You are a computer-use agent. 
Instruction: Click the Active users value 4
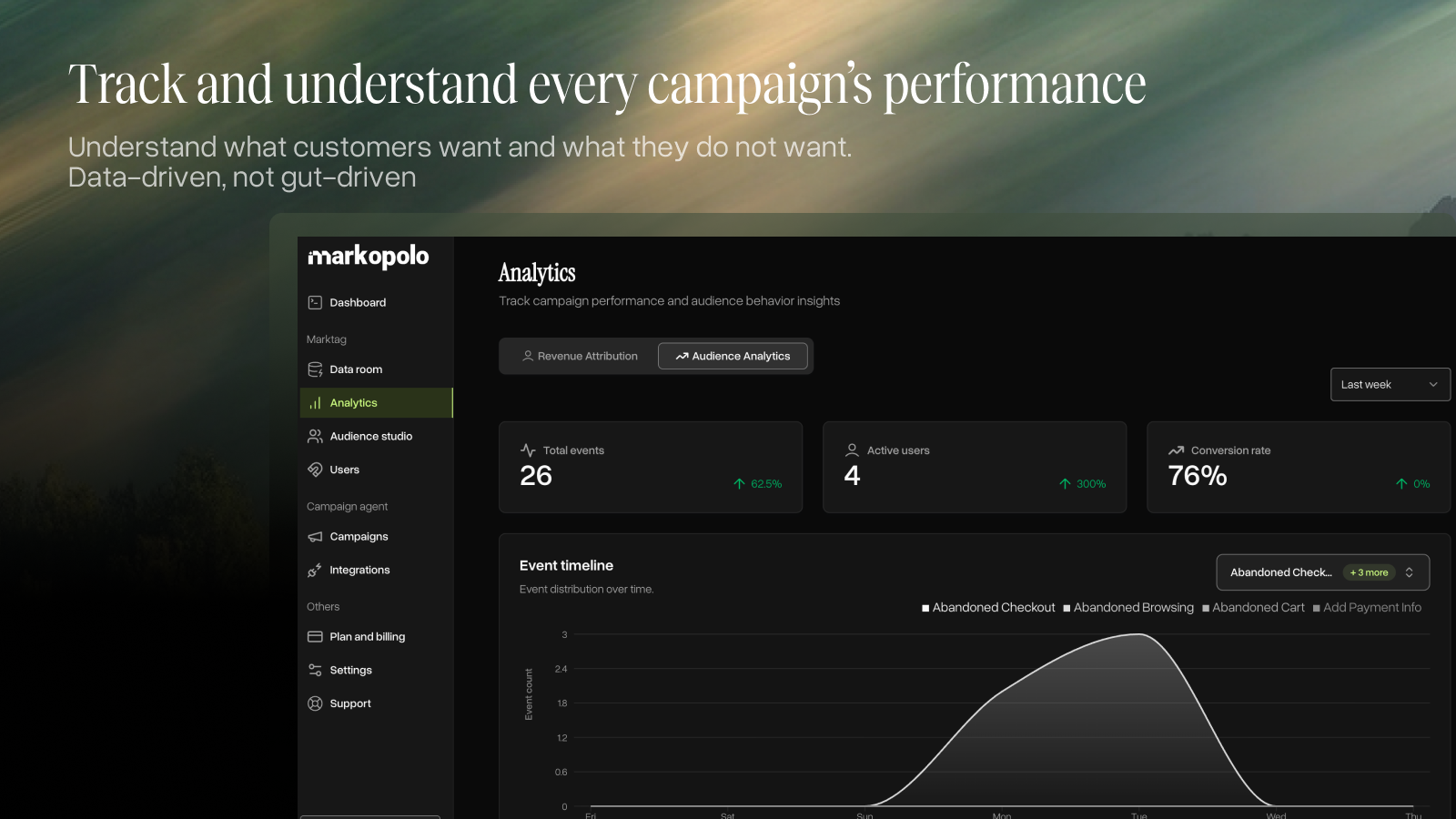click(x=852, y=476)
